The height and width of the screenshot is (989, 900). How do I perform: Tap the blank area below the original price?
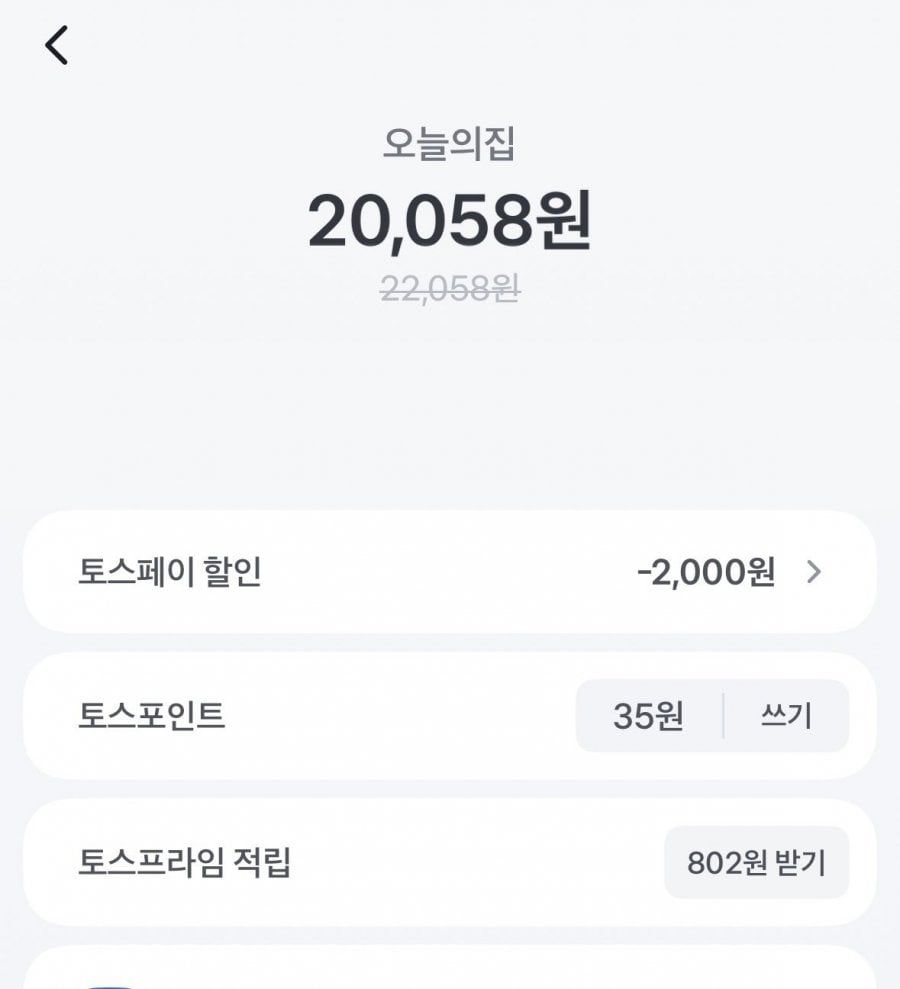pyautogui.click(x=450, y=404)
